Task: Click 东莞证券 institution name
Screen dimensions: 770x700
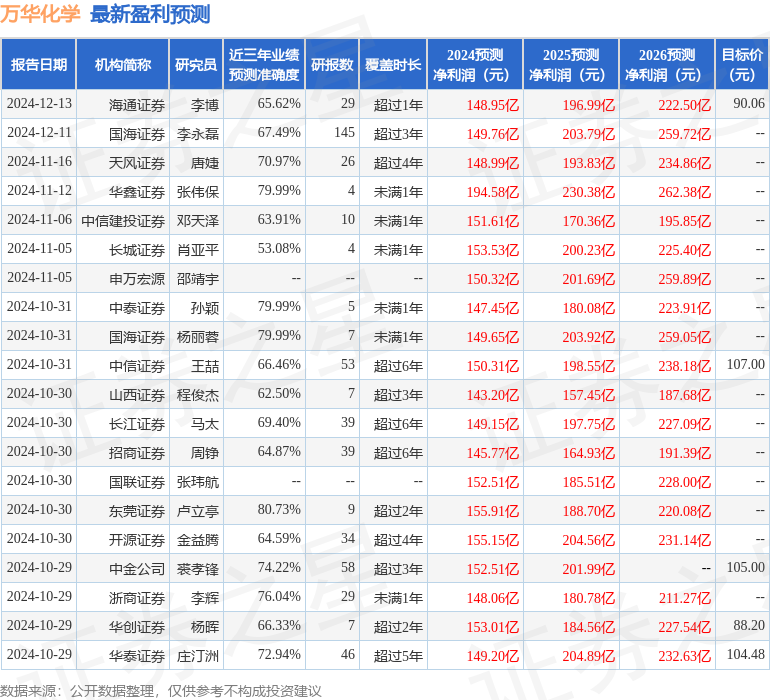Action: point(137,510)
